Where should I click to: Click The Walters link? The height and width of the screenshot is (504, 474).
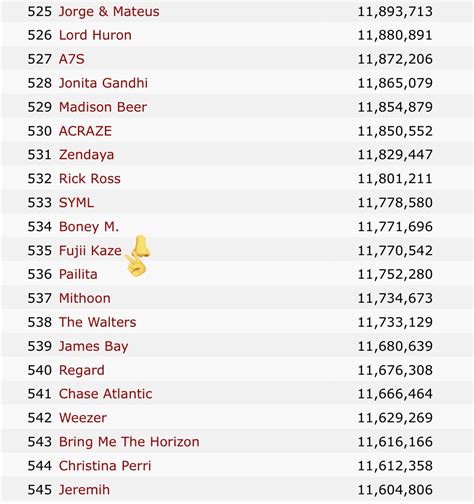[97, 322]
